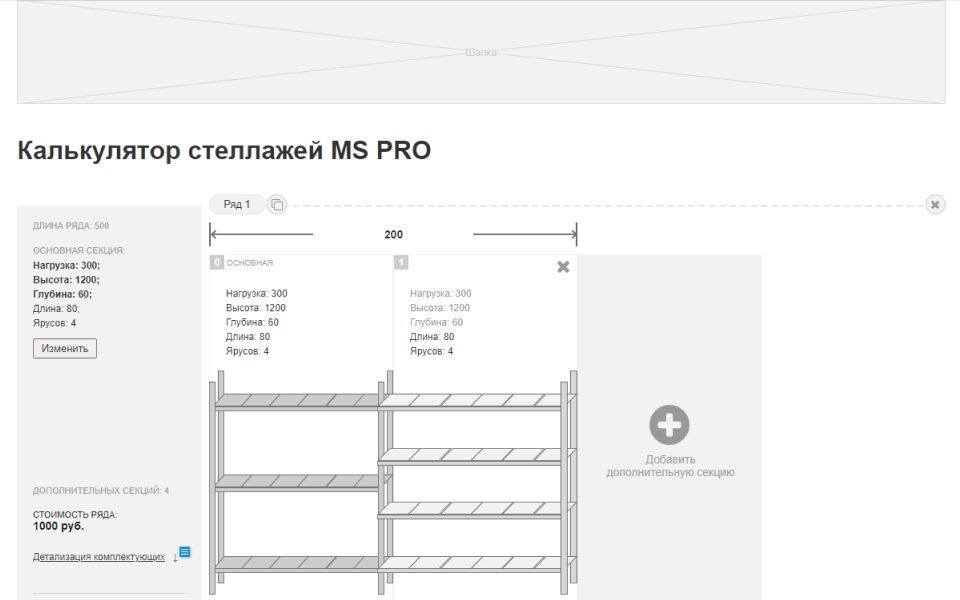960x600 pixels.
Task: Click Длина: 80; in the sidebar
Action: click(56, 309)
